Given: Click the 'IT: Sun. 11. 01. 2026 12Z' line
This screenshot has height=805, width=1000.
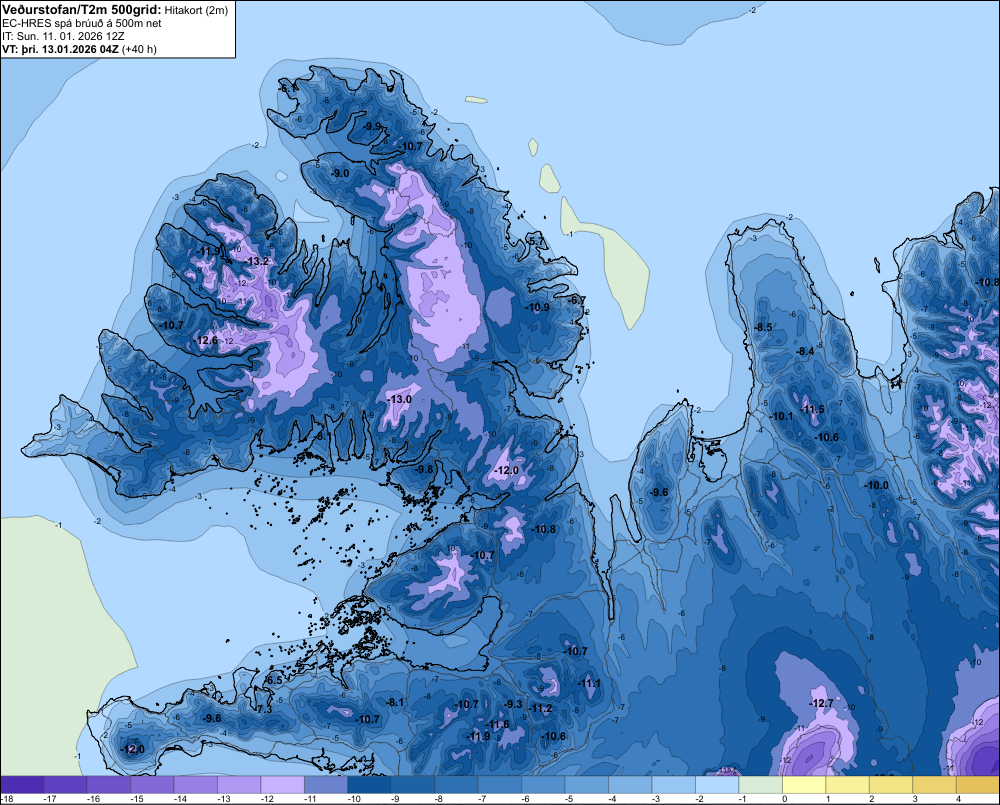Looking at the screenshot, I should (x=63, y=36).
